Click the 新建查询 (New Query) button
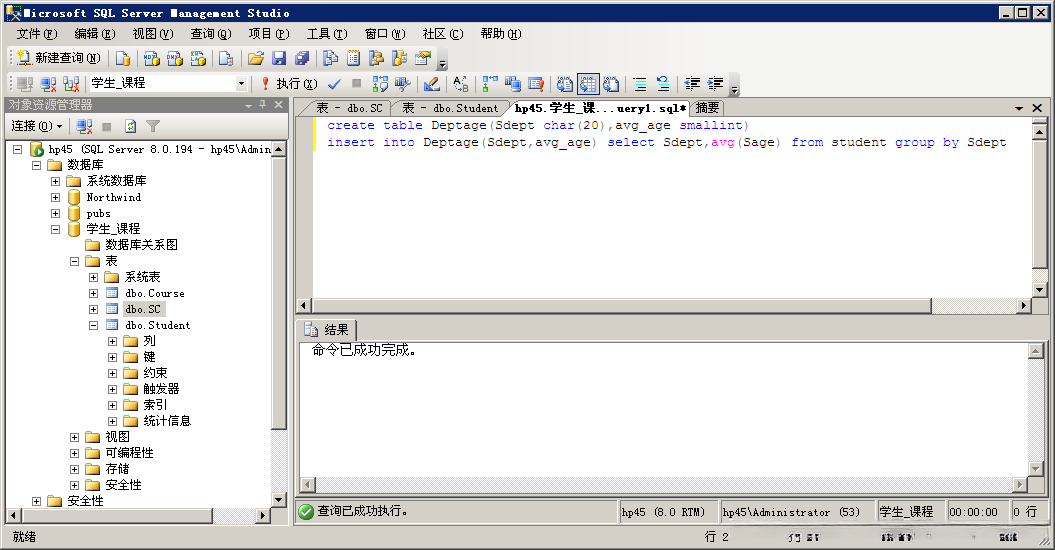The width and height of the screenshot is (1055, 550). (59, 59)
